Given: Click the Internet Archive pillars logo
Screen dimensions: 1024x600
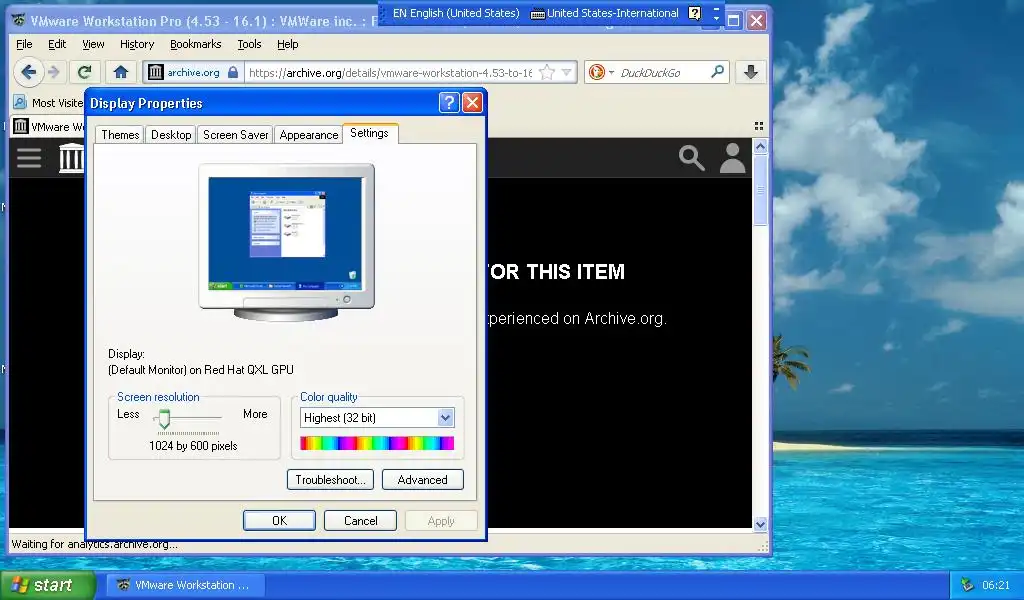Looking at the screenshot, I should (71, 157).
